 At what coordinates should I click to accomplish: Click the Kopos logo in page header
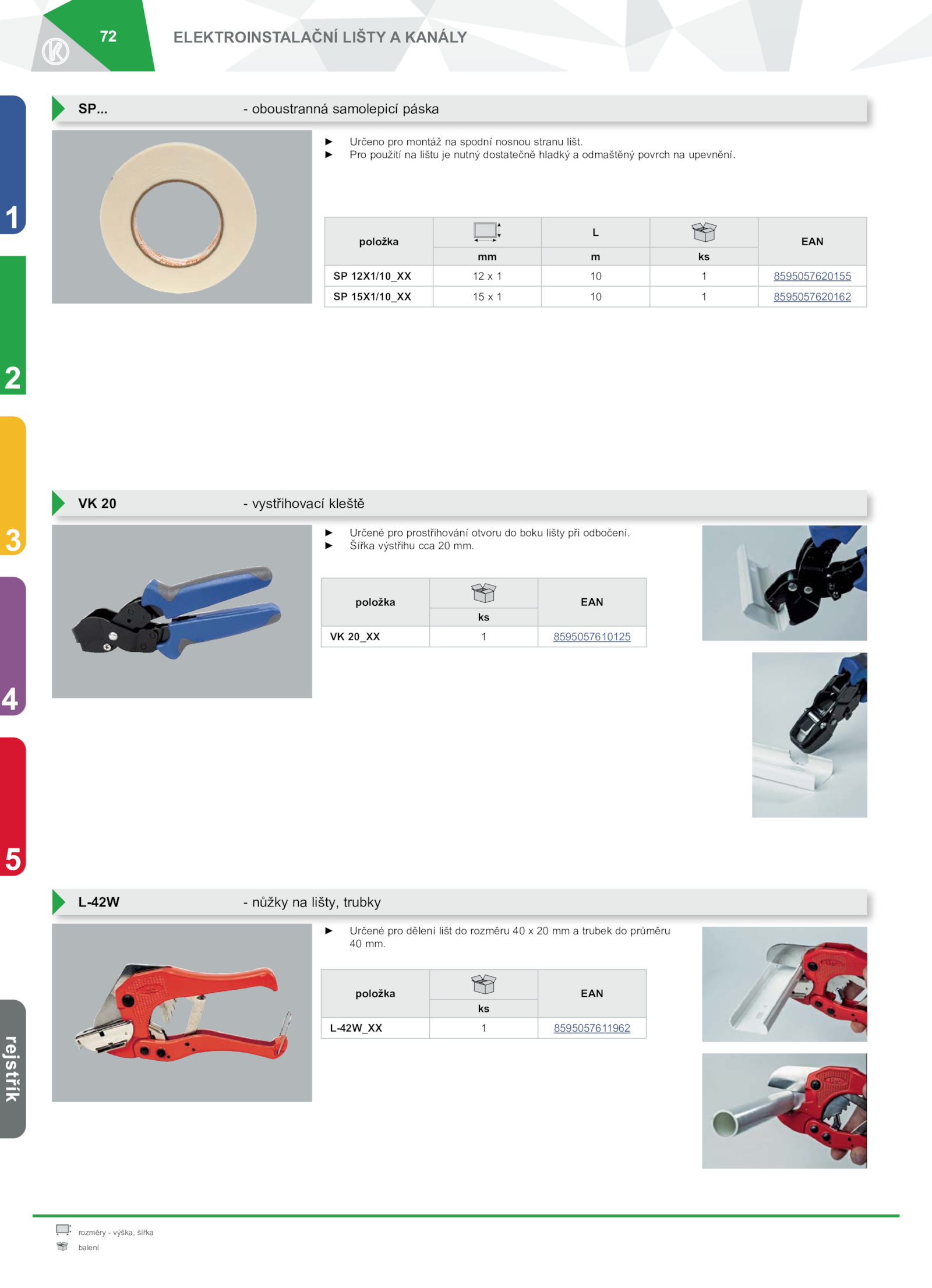coord(55,51)
